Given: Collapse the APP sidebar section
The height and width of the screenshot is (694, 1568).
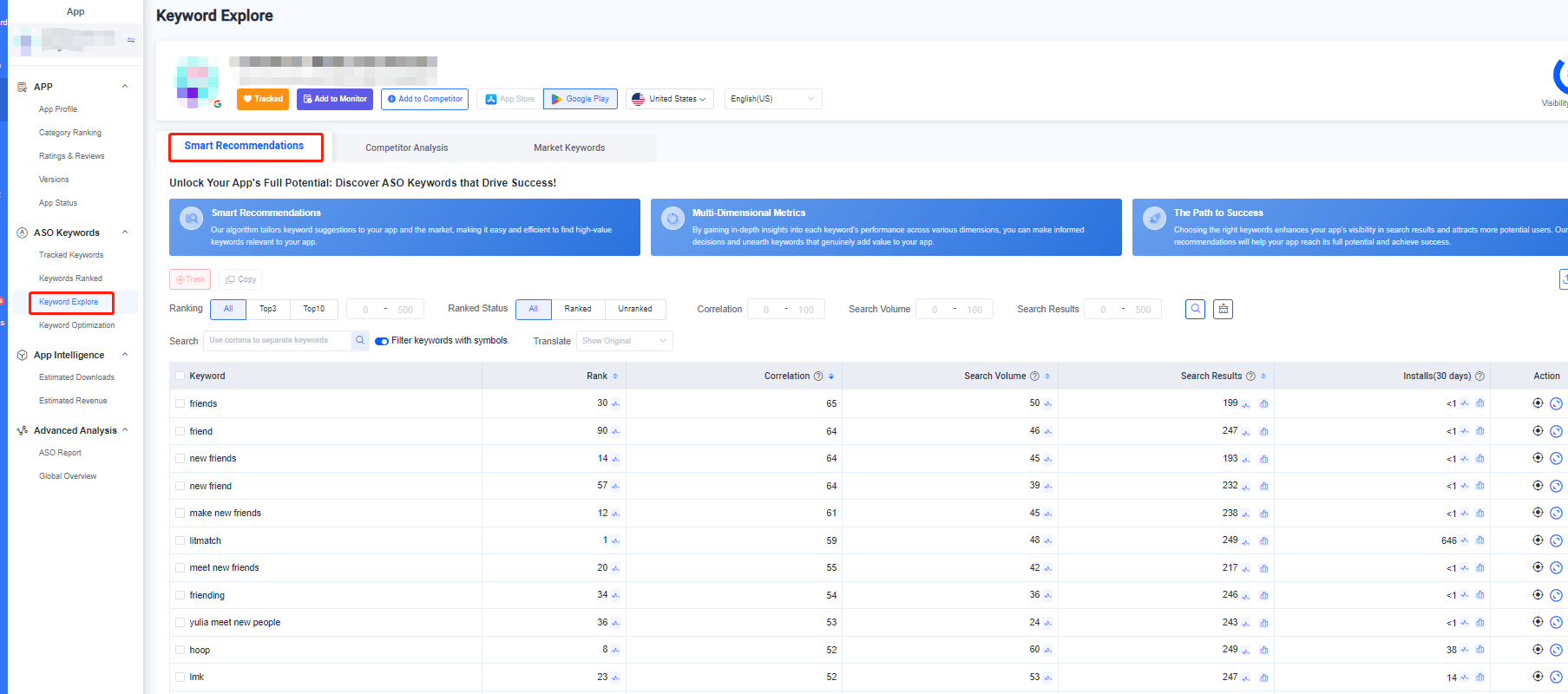Looking at the screenshot, I should pyautogui.click(x=125, y=87).
